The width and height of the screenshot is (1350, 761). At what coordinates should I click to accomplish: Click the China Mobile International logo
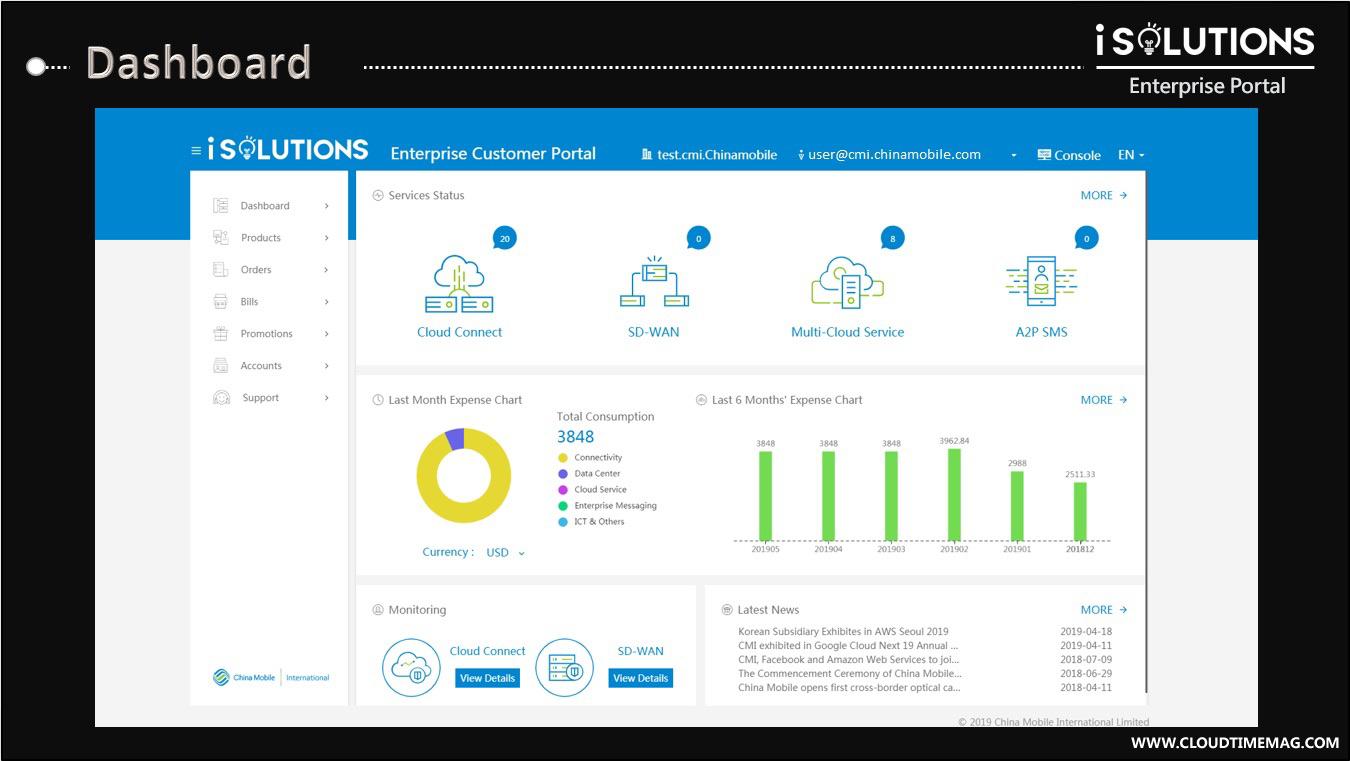271,677
